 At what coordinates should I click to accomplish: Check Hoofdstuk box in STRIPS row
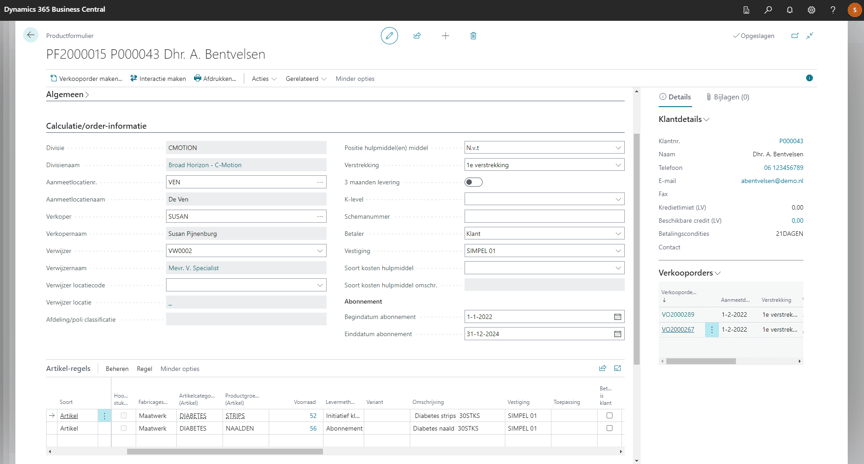123,416
